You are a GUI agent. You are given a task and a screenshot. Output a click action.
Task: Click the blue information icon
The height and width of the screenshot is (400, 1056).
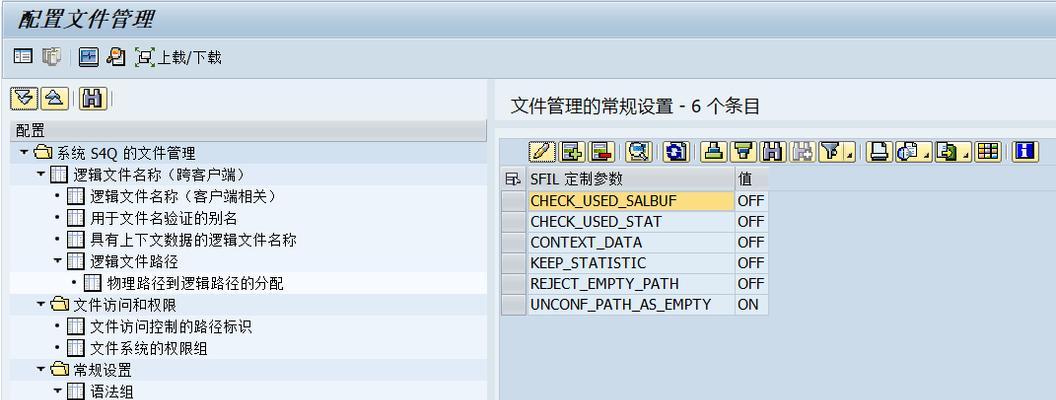coord(1025,152)
